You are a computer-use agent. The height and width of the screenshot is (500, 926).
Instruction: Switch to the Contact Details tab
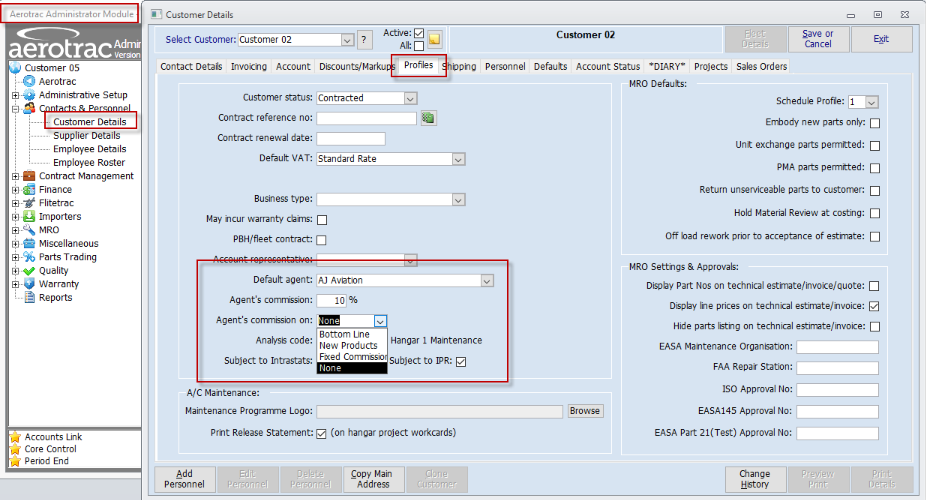click(x=191, y=67)
